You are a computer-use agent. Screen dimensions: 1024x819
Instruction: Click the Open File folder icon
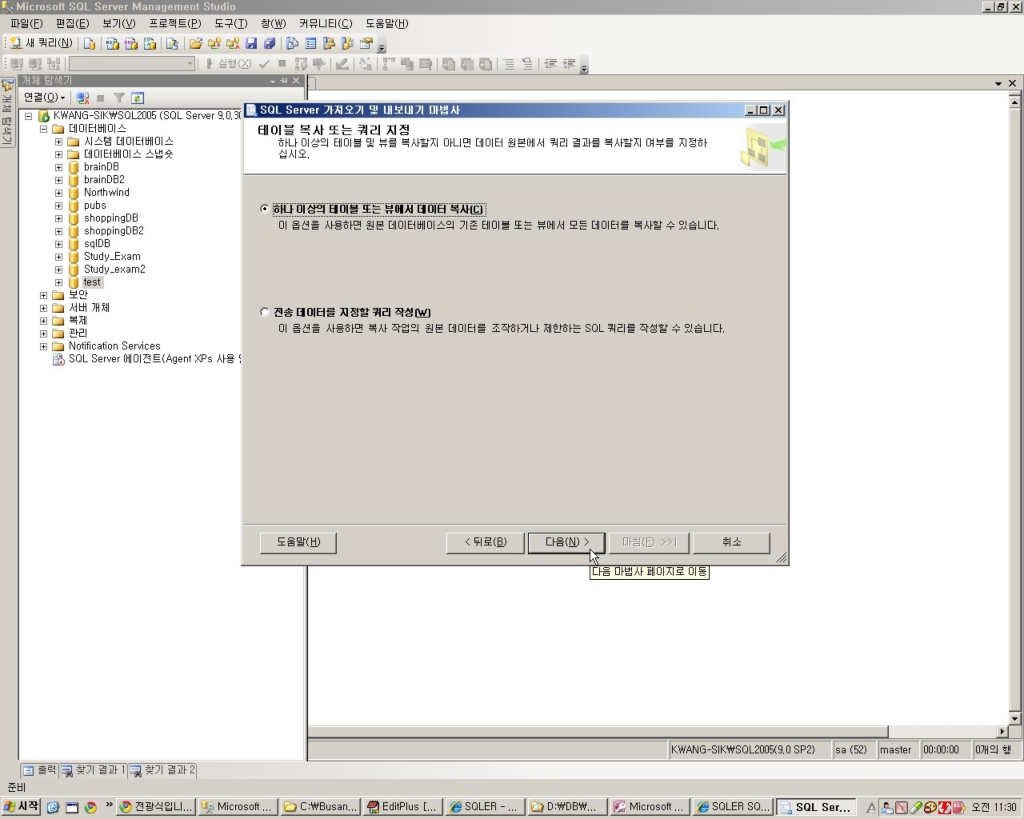click(x=195, y=44)
